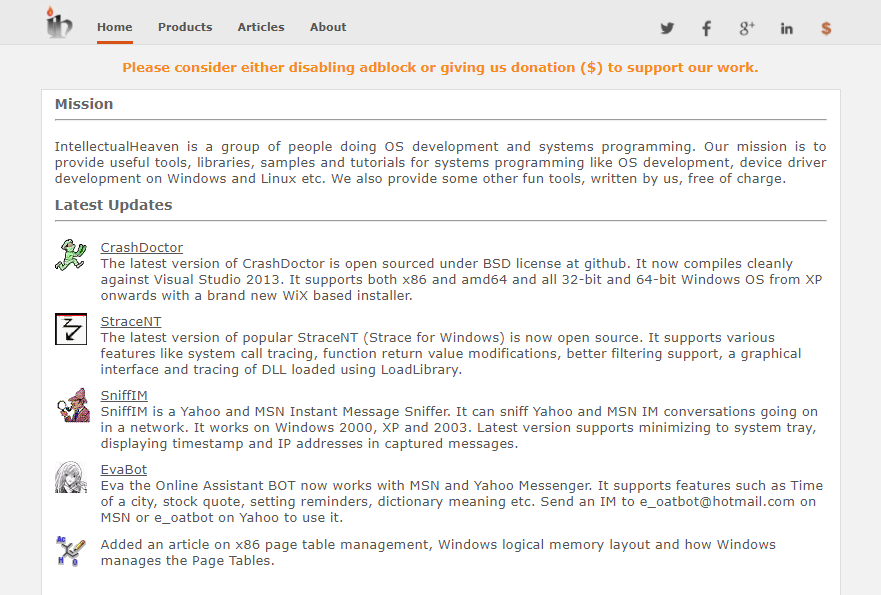This screenshot has width=881, height=595.
Task: Click the Mission heading
Action: (x=84, y=104)
